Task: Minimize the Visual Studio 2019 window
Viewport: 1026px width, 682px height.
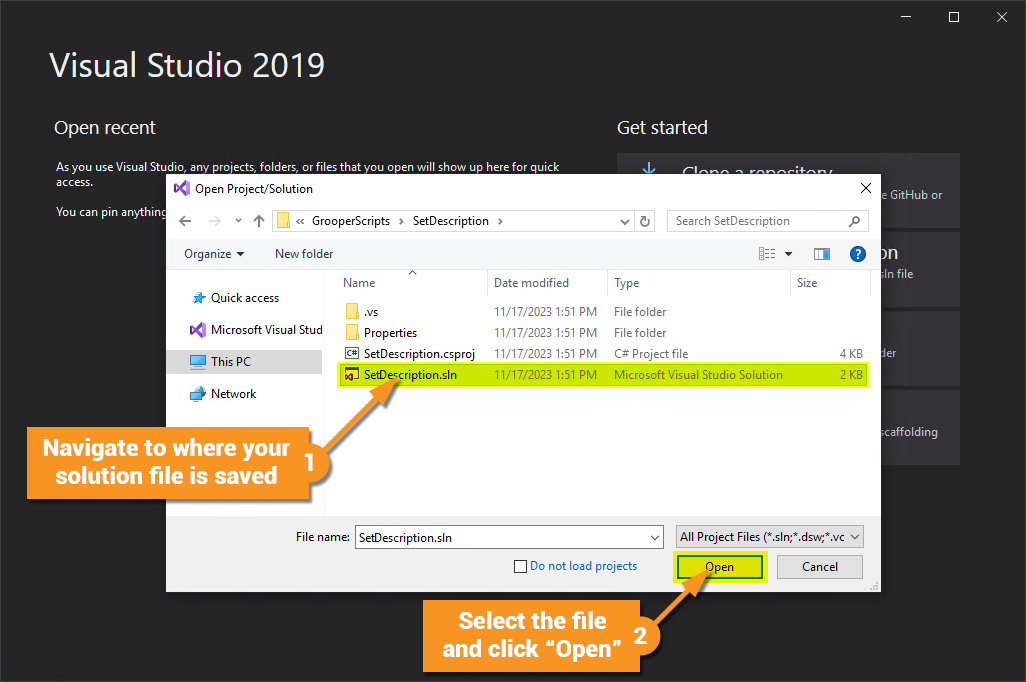Action: coord(906,17)
